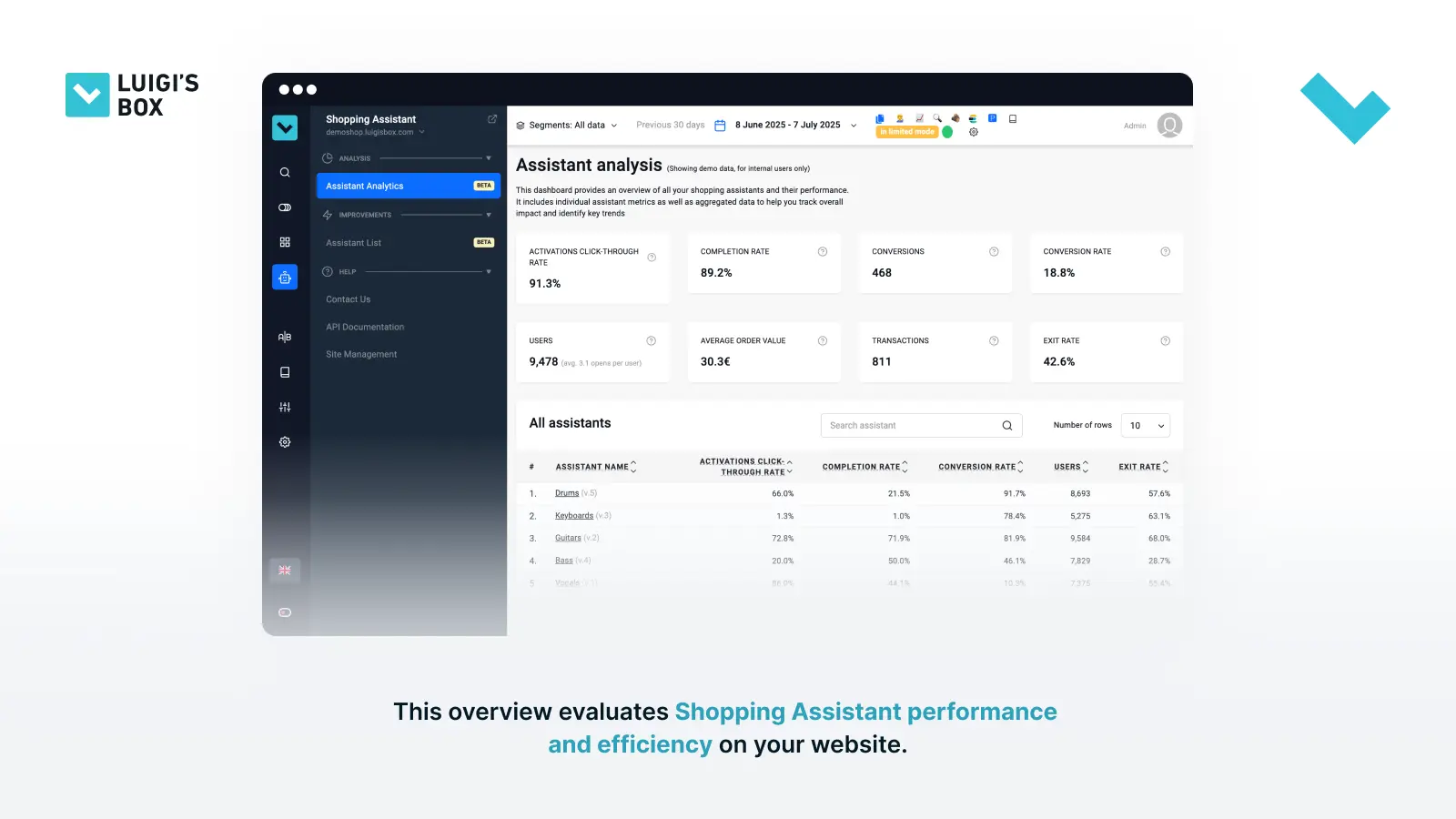The width and height of the screenshot is (1456, 819).
Task: Collapse the Analysis section in the sidebar
Action: pyautogui.click(x=489, y=158)
